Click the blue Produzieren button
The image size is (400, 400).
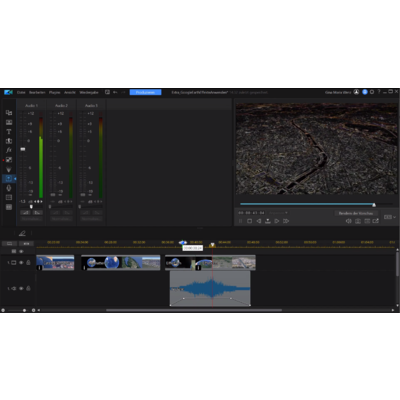[145, 92]
